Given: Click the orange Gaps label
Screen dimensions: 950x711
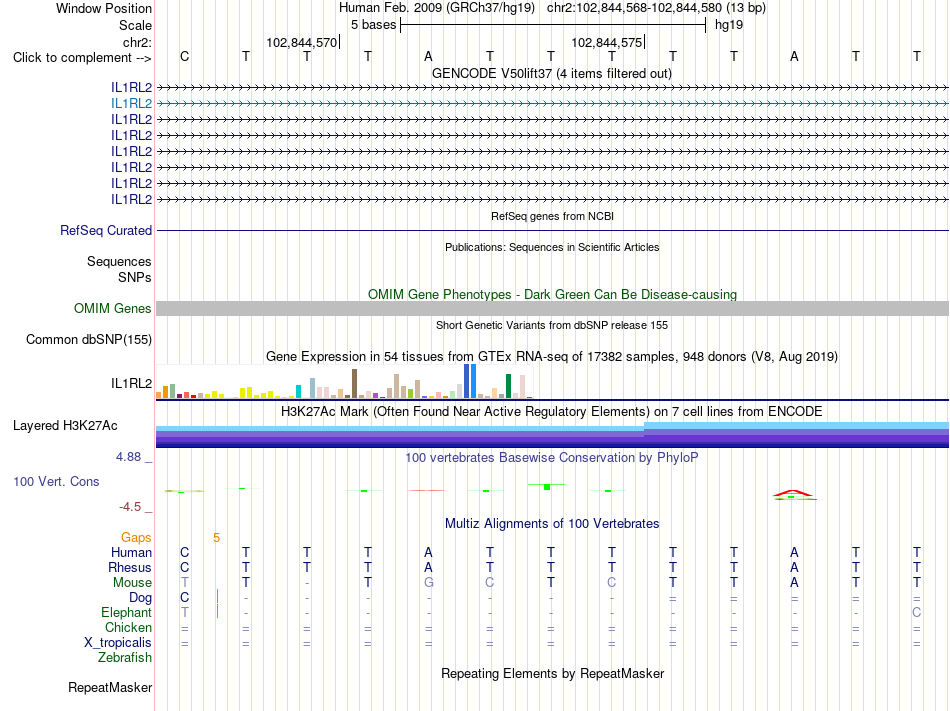Looking at the screenshot, I should [x=136, y=537].
